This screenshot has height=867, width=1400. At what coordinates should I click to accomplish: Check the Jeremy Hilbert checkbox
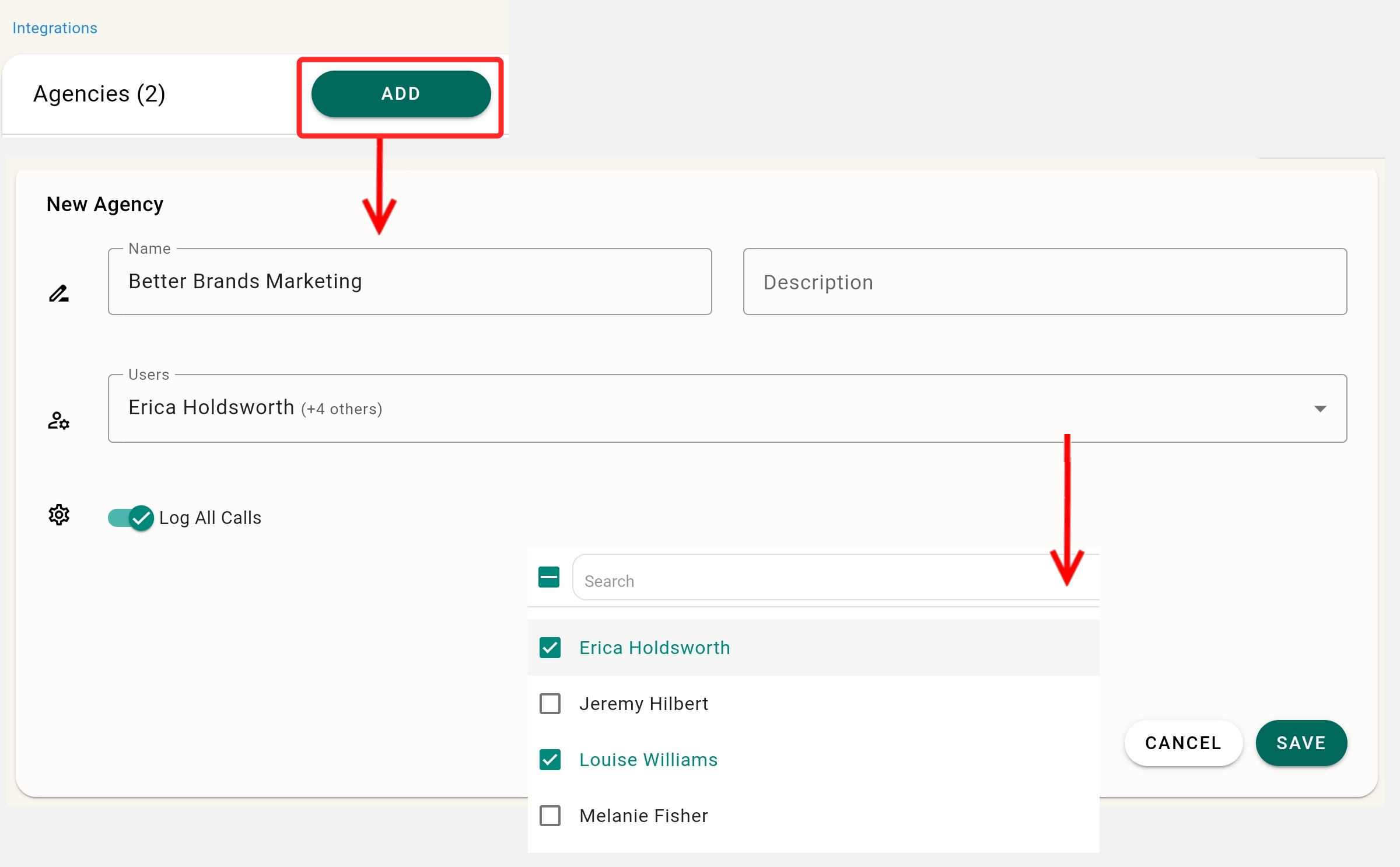550,704
